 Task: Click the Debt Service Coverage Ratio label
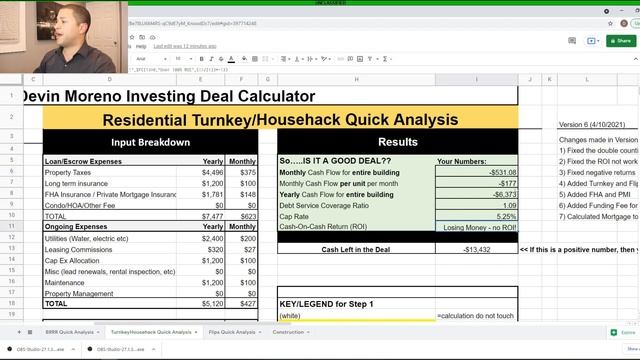[324, 205]
